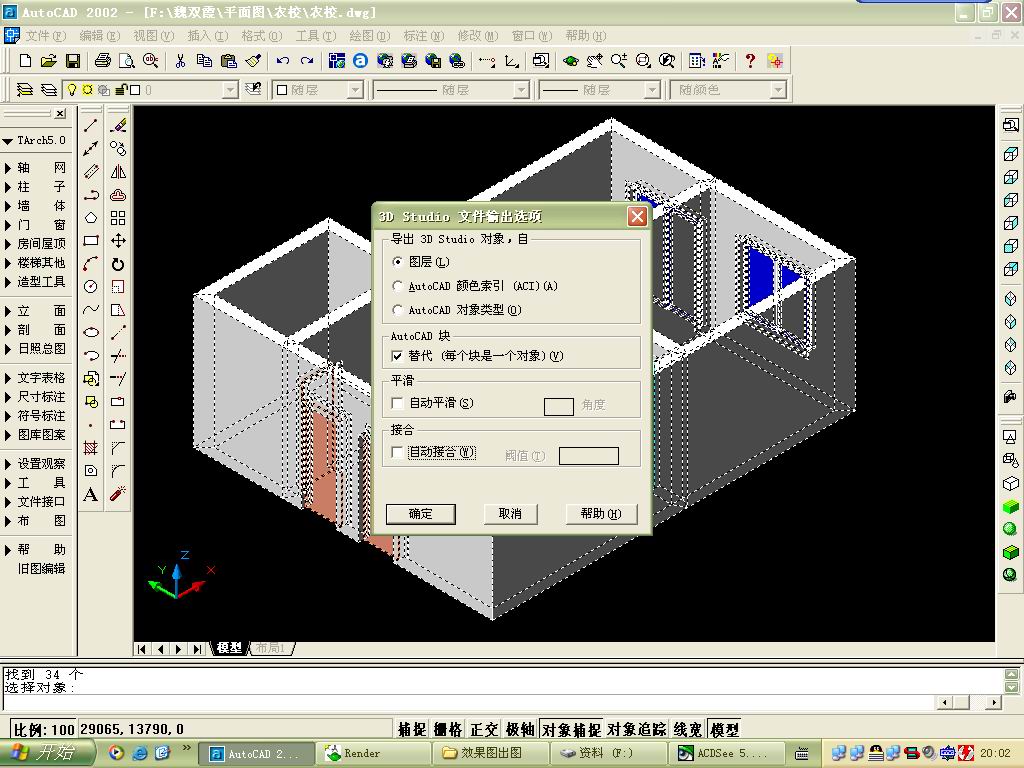The width and height of the screenshot is (1024, 768).
Task: Select the Polygon draw tool
Action: [x=91, y=217]
